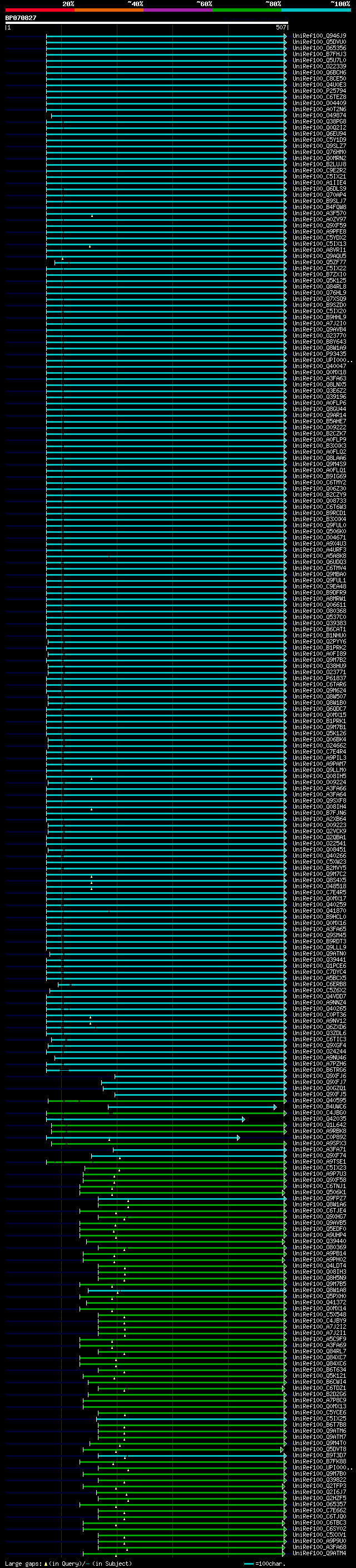
Task: Open hit UniRef100_Q5DVU0
Action: click(x=319, y=42)
